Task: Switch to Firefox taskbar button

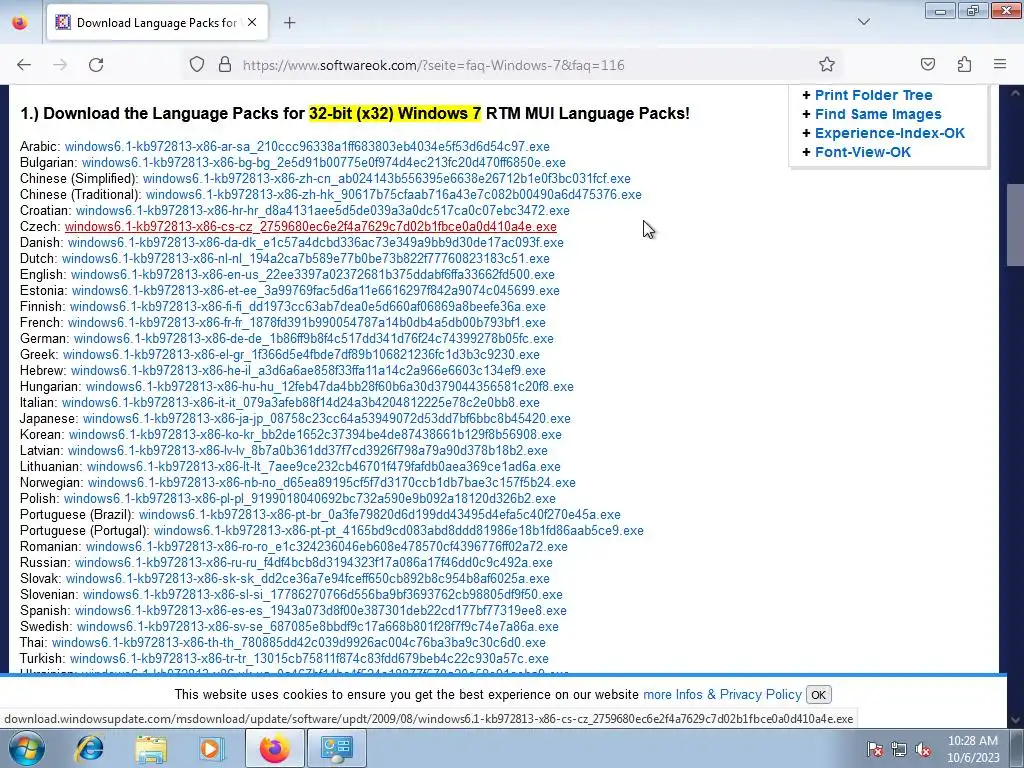Action: pos(275,748)
